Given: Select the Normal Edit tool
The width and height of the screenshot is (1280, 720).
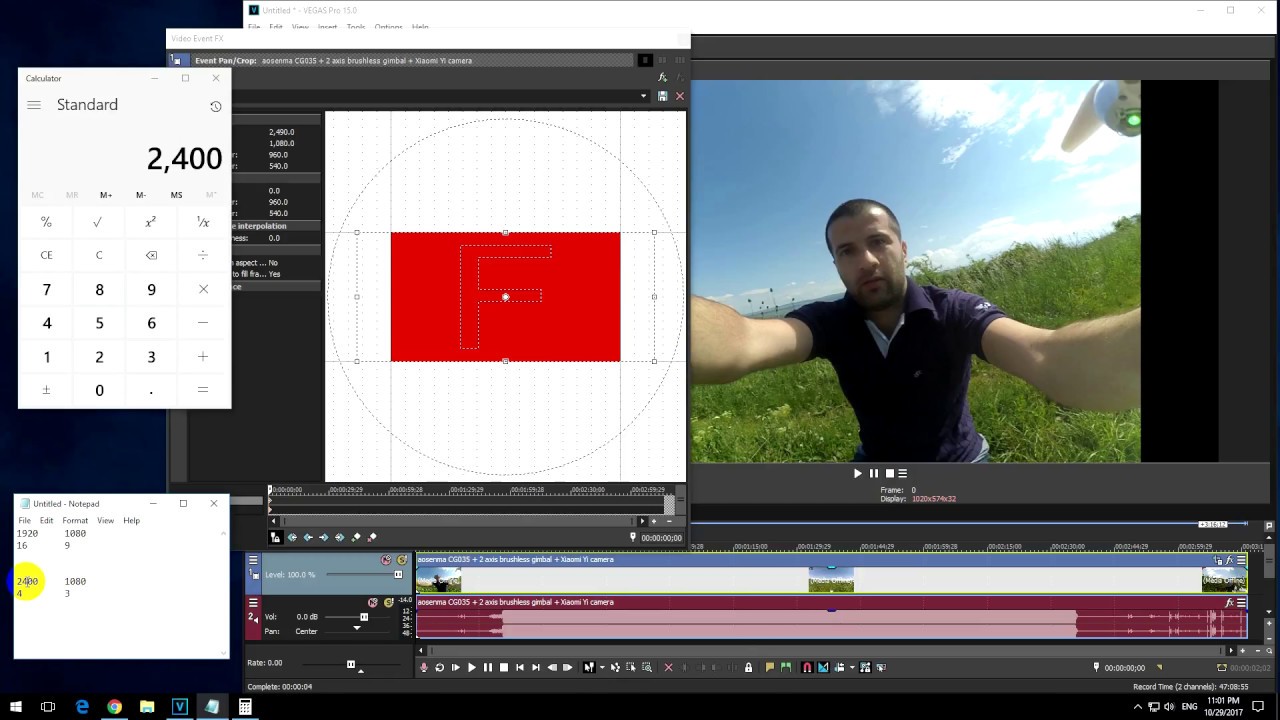Looking at the screenshot, I should point(588,667).
